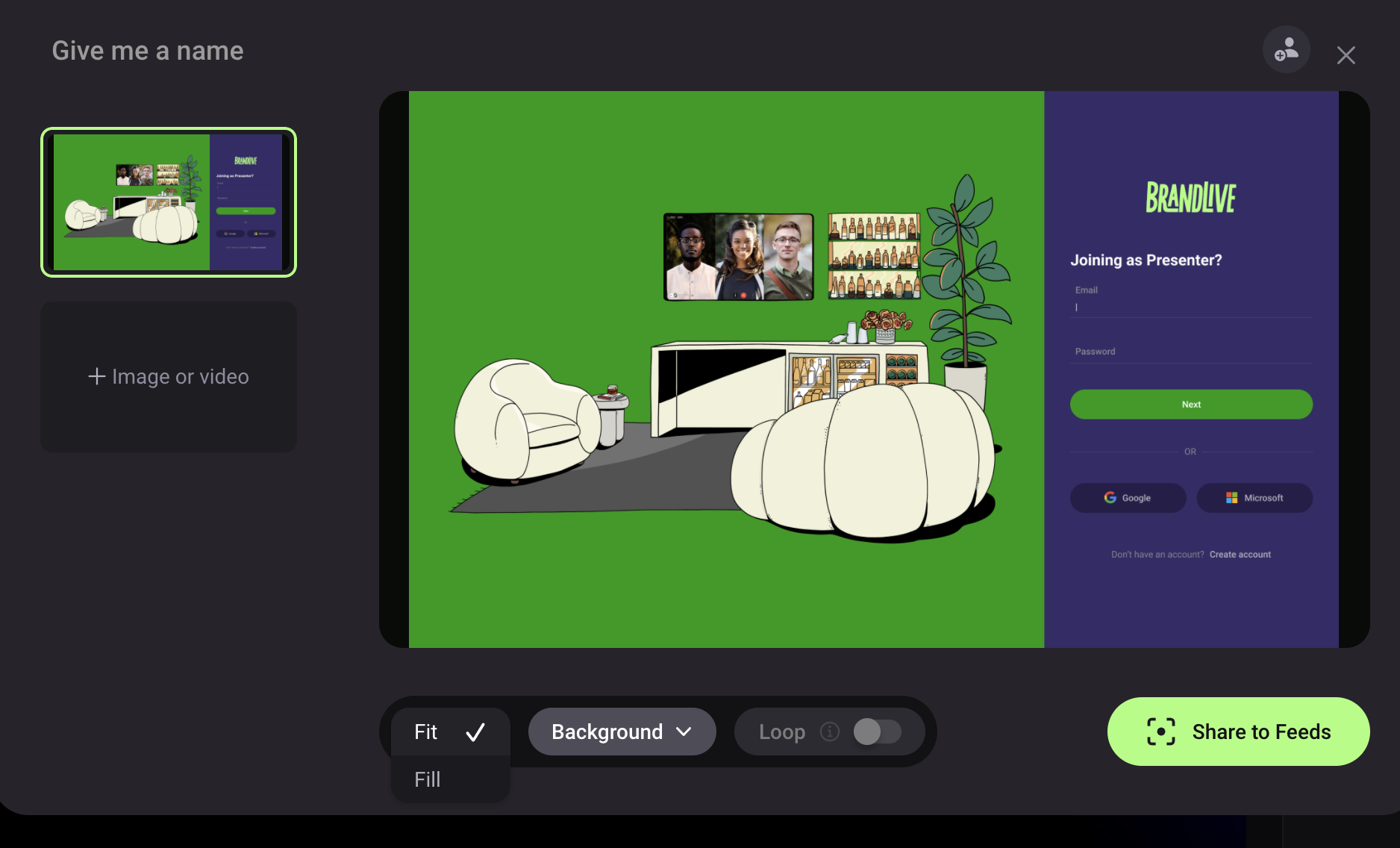Image resolution: width=1400 pixels, height=848 pixels.
Task: Click the Email field in preview
Action: 1191,301
